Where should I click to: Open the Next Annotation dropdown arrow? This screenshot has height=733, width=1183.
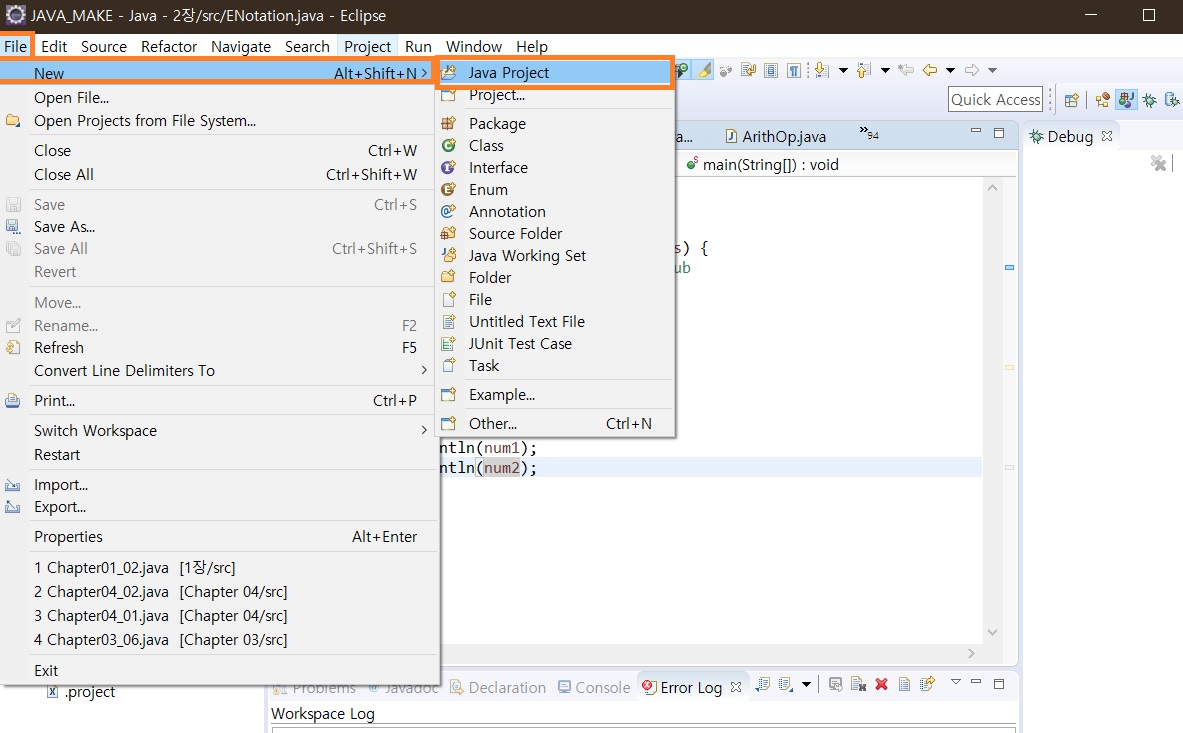pyautogui.click(x=843, y=70)
